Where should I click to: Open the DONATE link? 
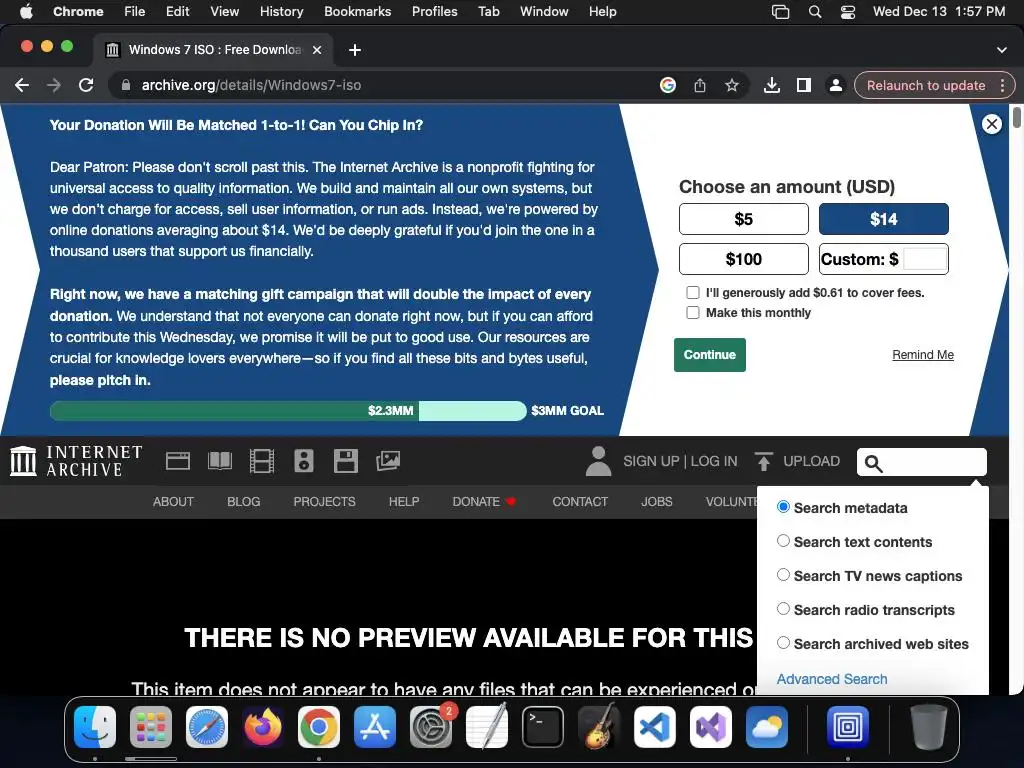pyautogui.click(x=484, y=502)
